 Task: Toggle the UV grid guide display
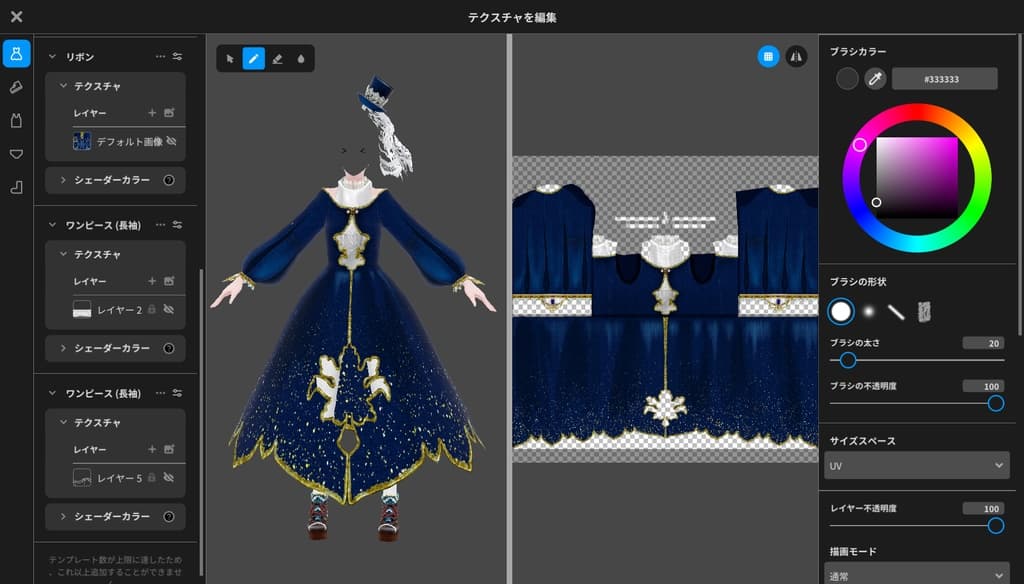point(768,57)
